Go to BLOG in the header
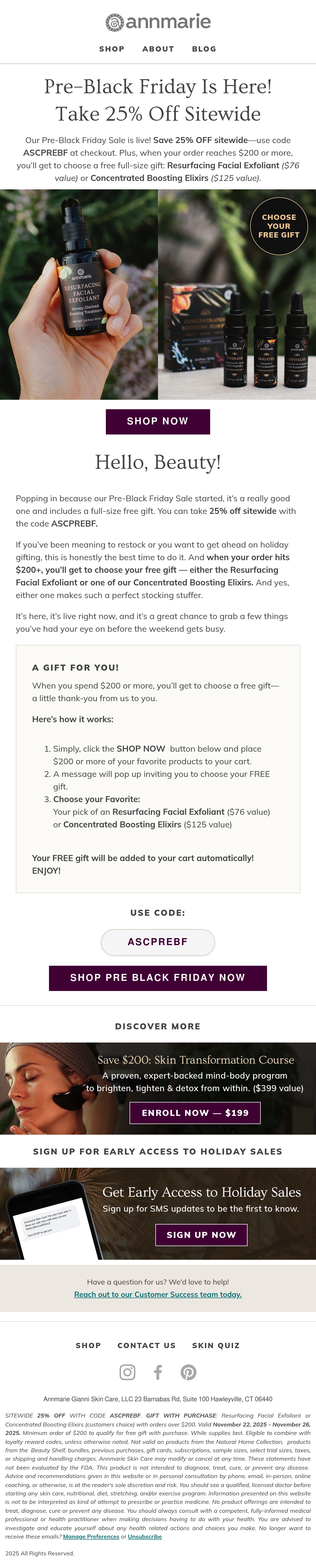This screenshot has width=316, height=1568. point(204,49)
